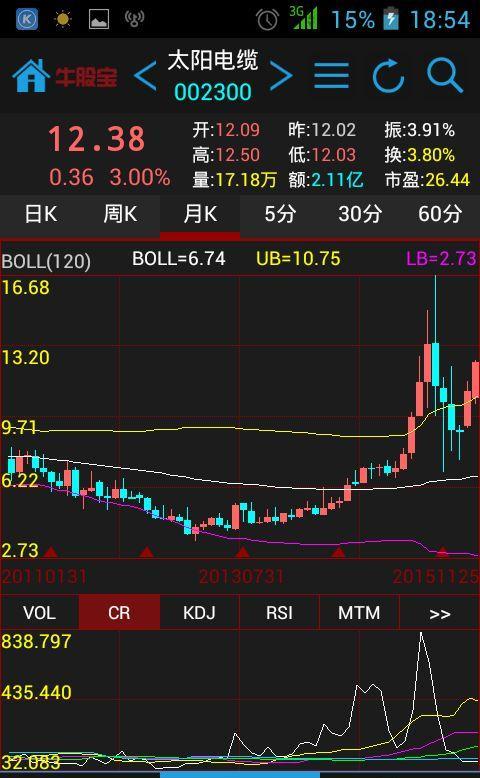Tap the stock name 太阳电缆

pos(213,61)
